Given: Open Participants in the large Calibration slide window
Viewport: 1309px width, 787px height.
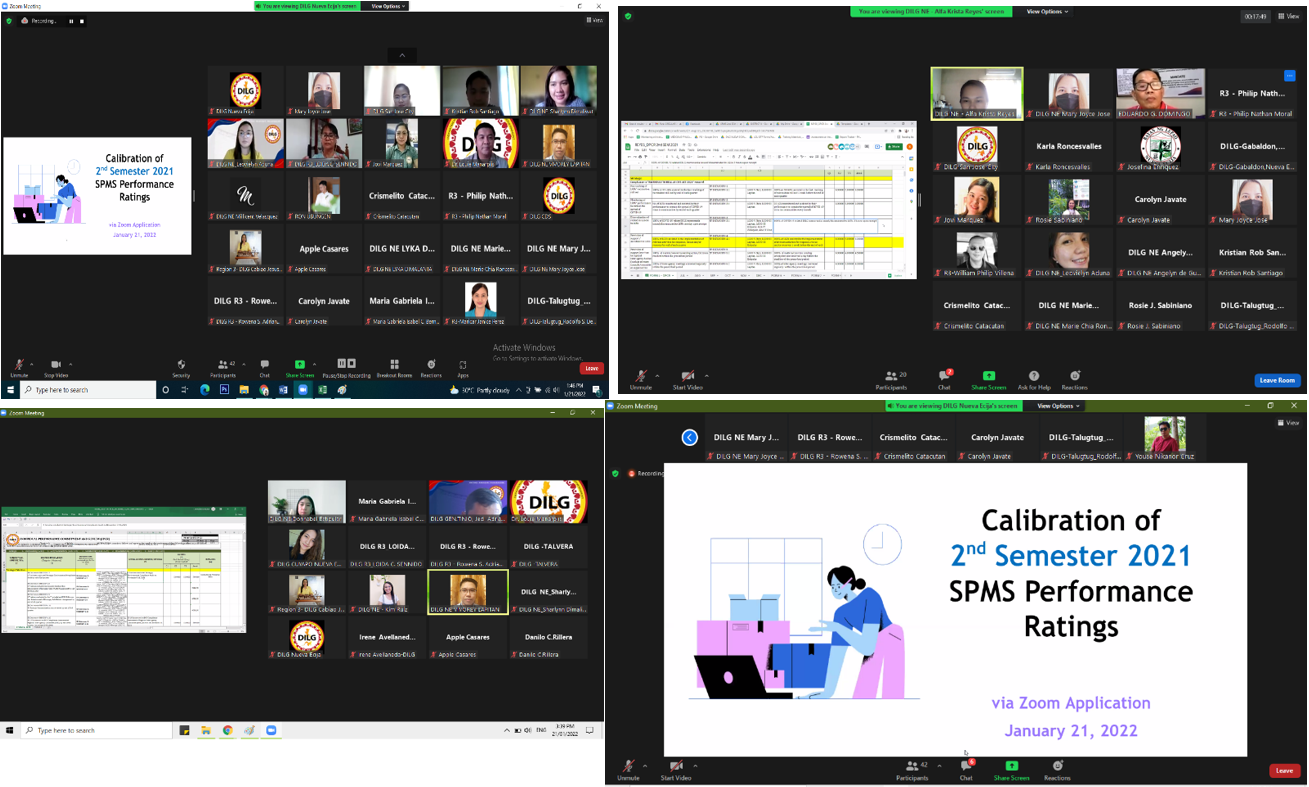Looking at the screenshot, I should [912, 770].
